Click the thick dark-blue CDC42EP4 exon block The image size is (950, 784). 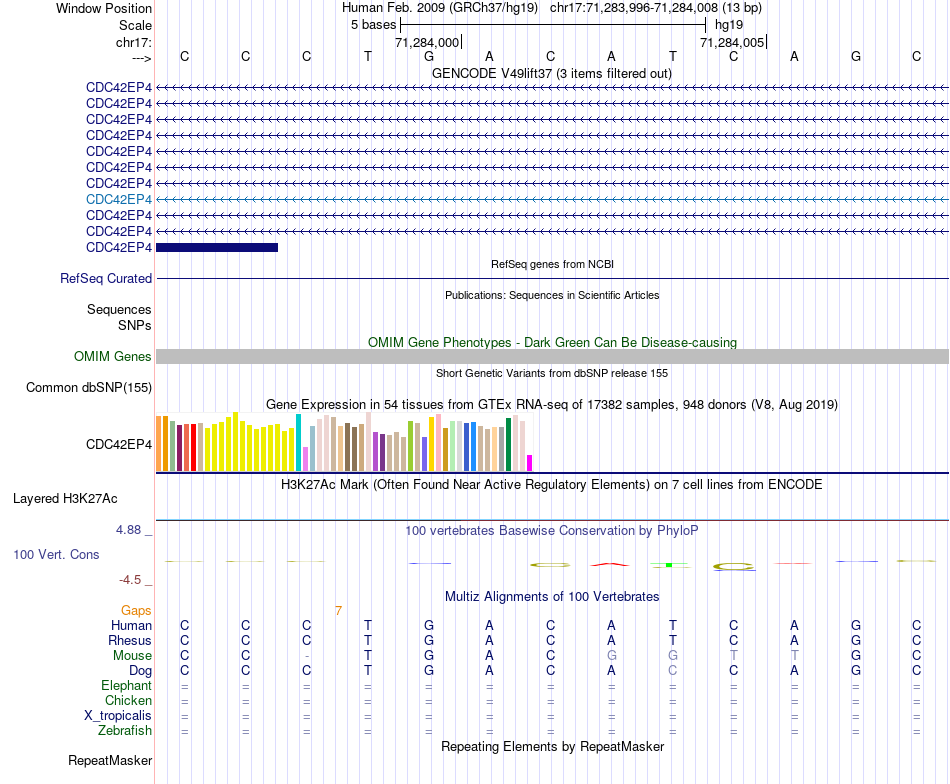[217, 247]
